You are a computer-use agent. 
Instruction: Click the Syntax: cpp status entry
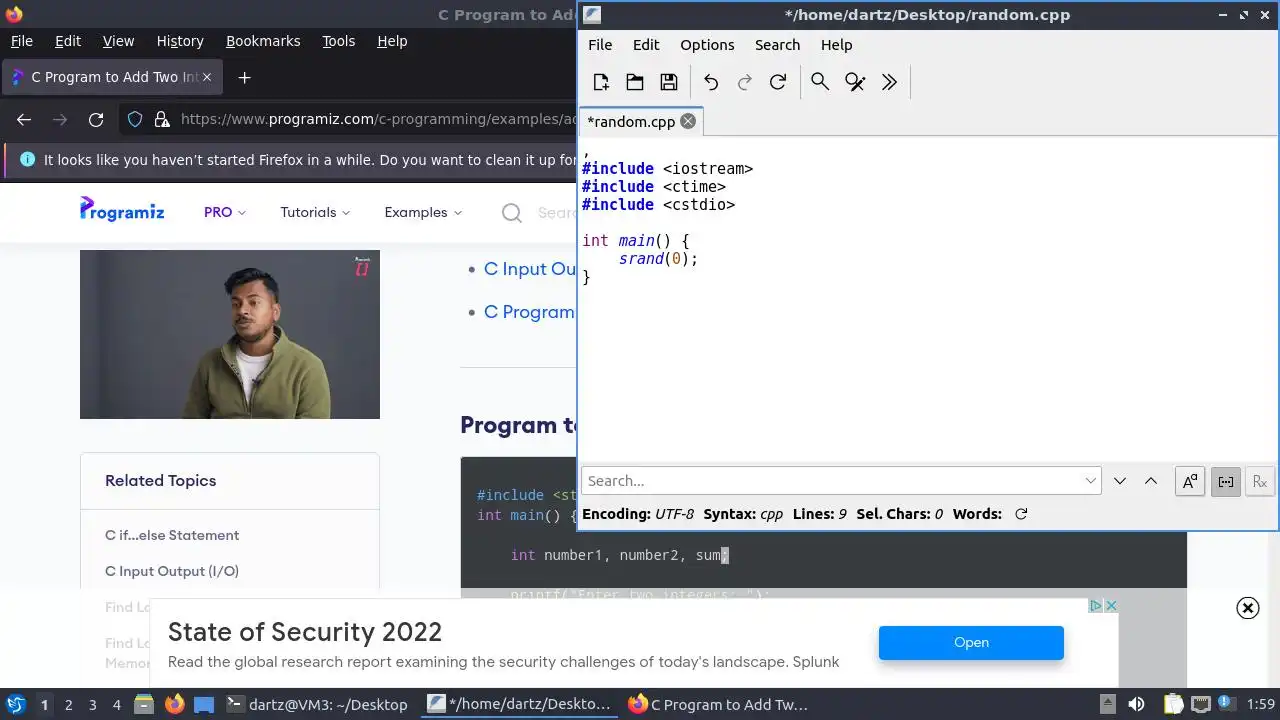(x=743, y=514)
